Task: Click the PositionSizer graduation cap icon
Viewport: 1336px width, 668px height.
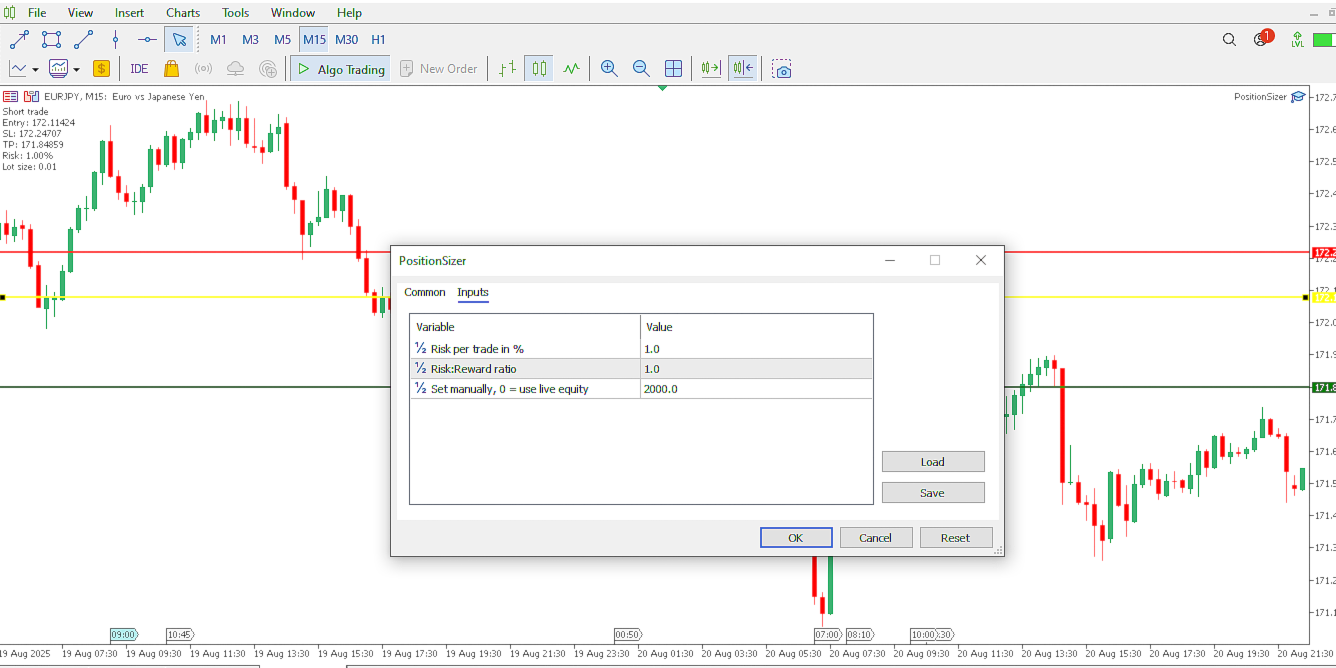Action: 1298,97
